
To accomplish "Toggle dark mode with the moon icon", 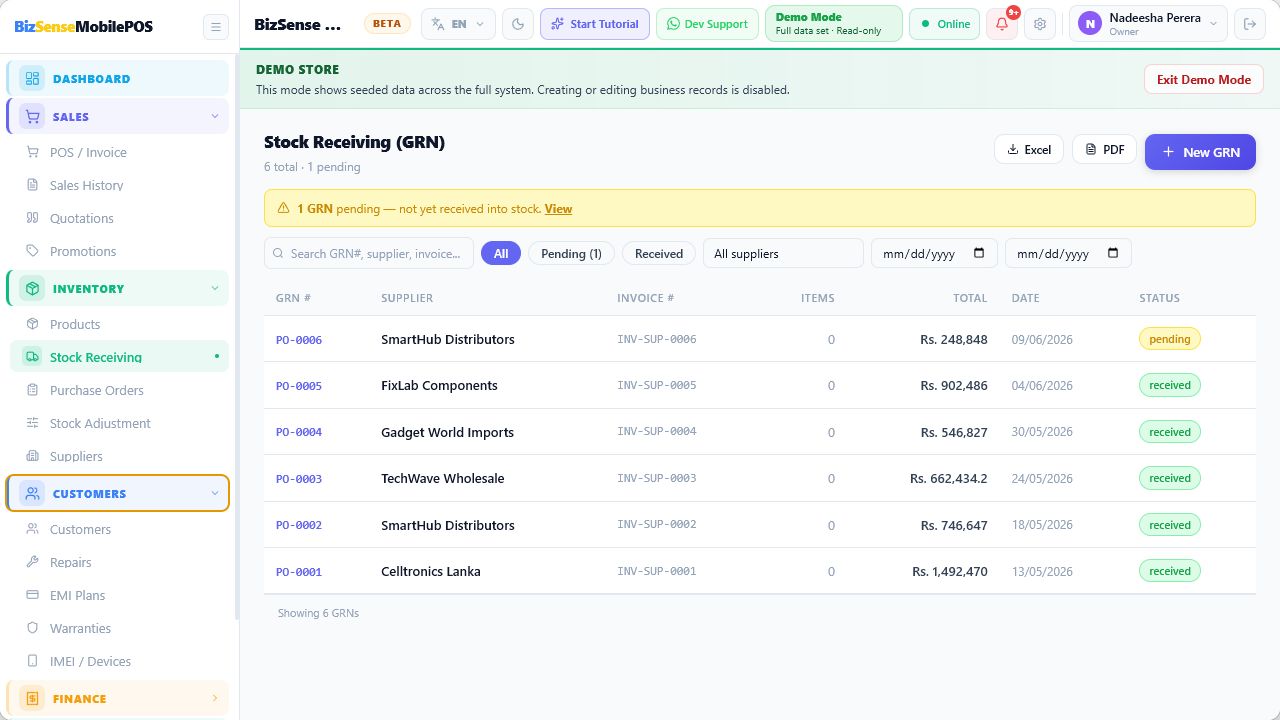I will (518, 24).
